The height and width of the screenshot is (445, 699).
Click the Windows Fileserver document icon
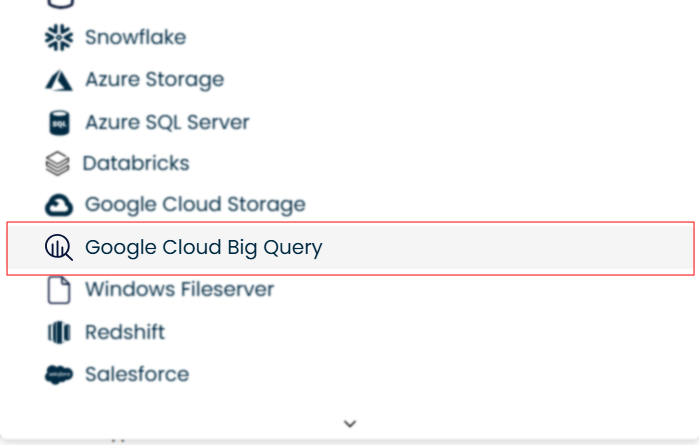[60, 290]
